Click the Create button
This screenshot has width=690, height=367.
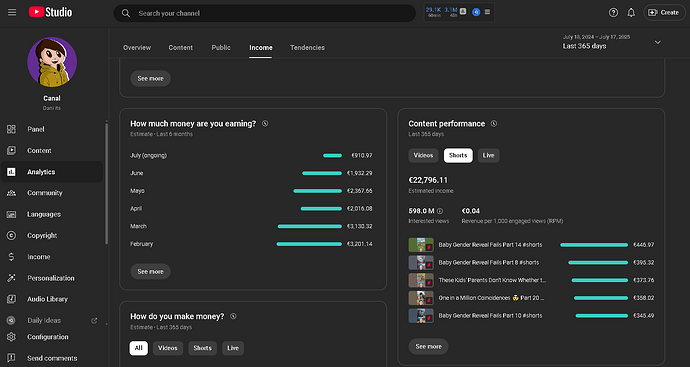coord(664,12)
